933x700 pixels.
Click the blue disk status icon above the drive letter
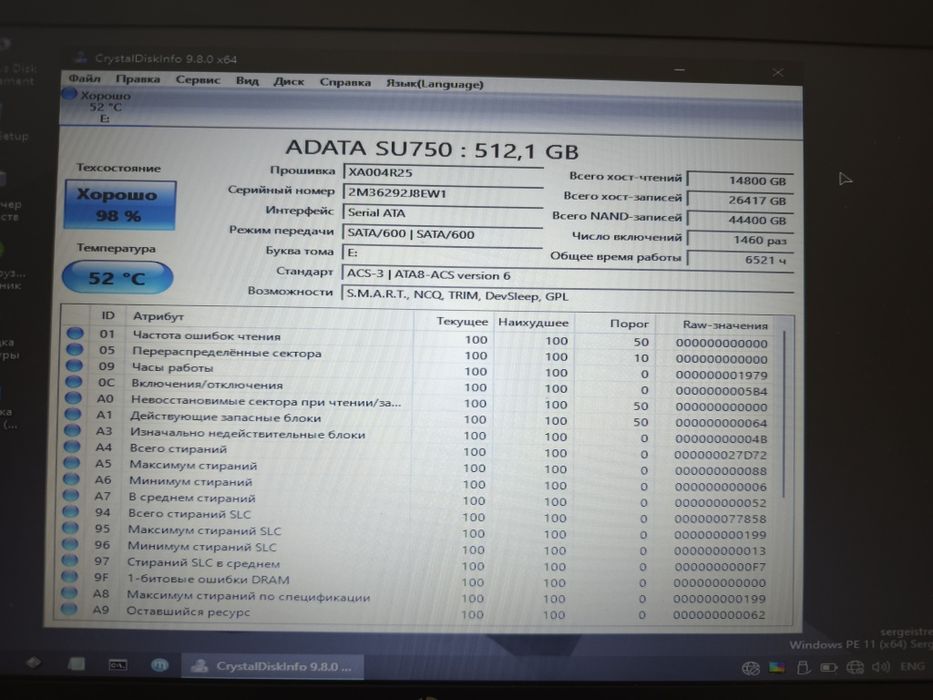(x=70, y=93)
